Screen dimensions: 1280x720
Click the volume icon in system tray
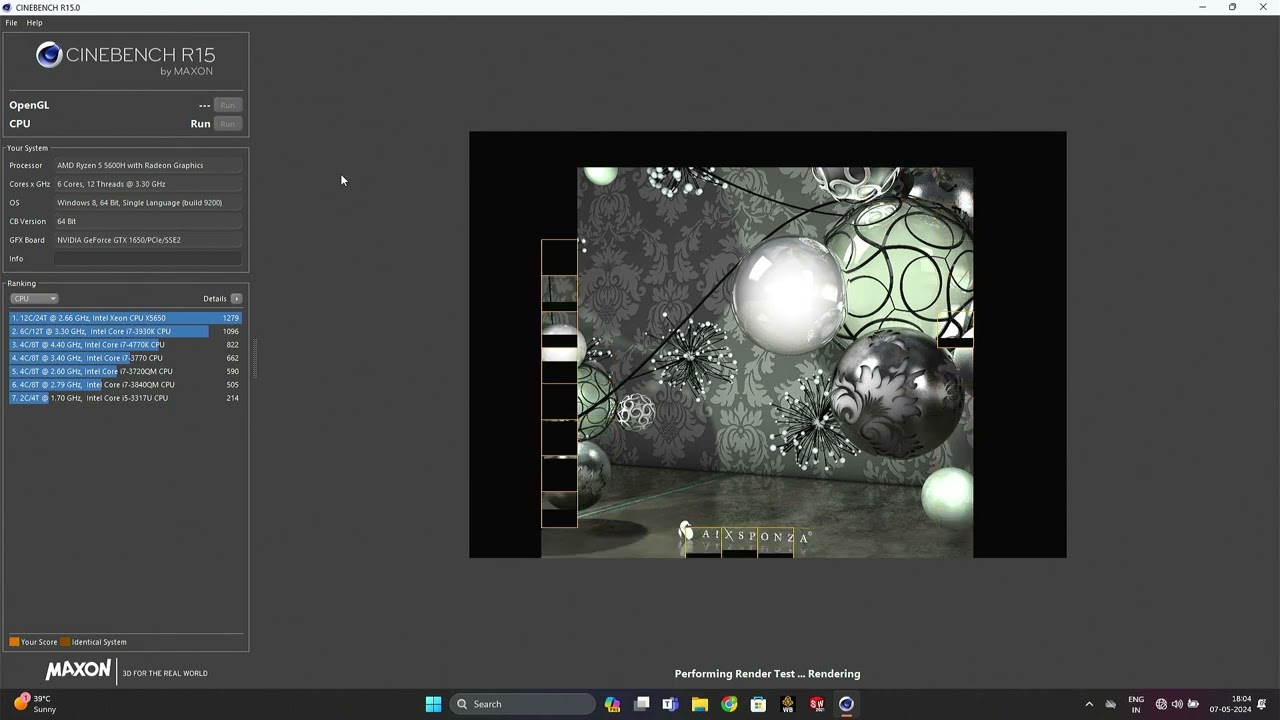[1177, 704]
